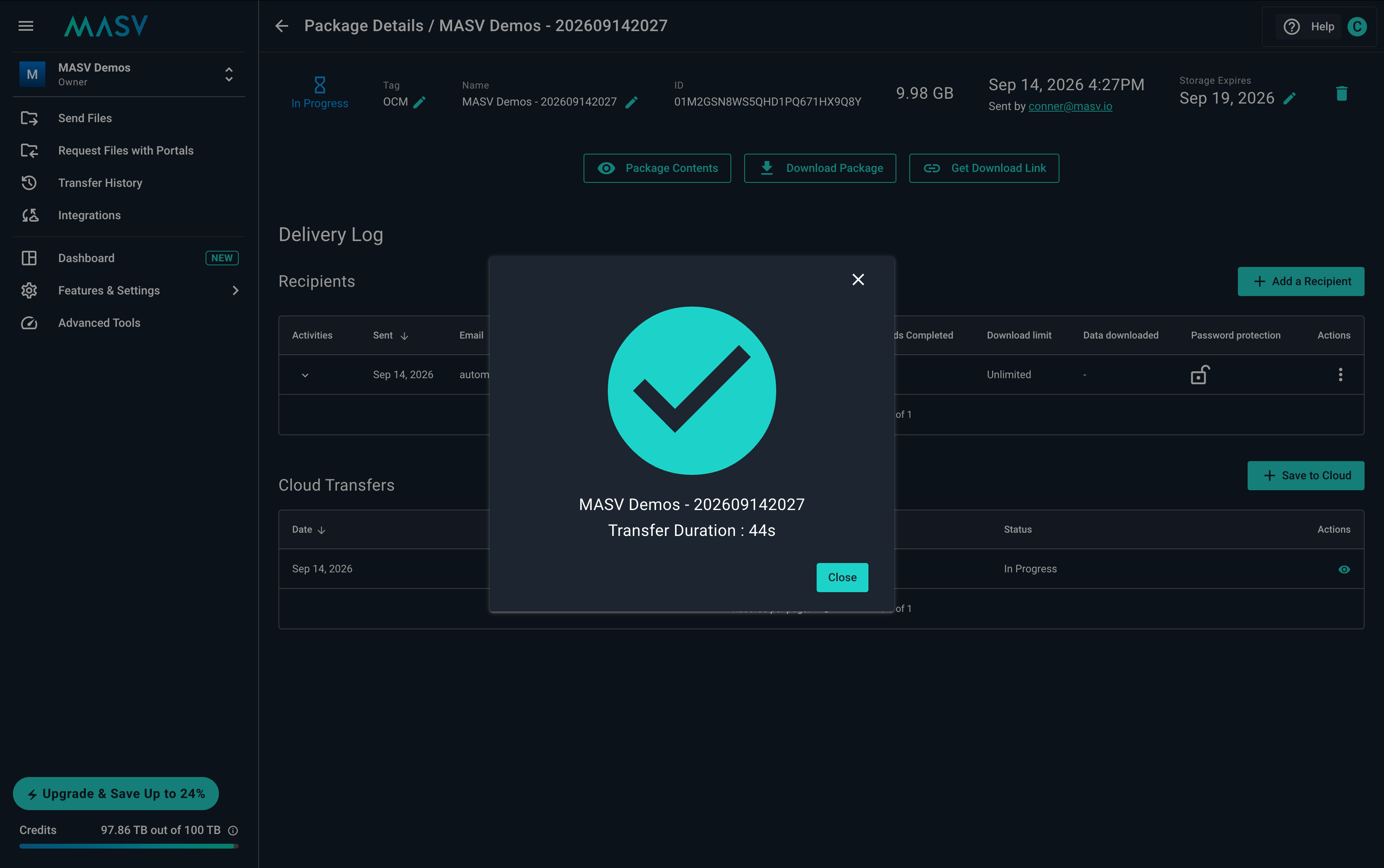This screenshot has height=868, width=1384.
Task: Click the Unlimited download limit cell
Action: click(x=1008, y=375)
